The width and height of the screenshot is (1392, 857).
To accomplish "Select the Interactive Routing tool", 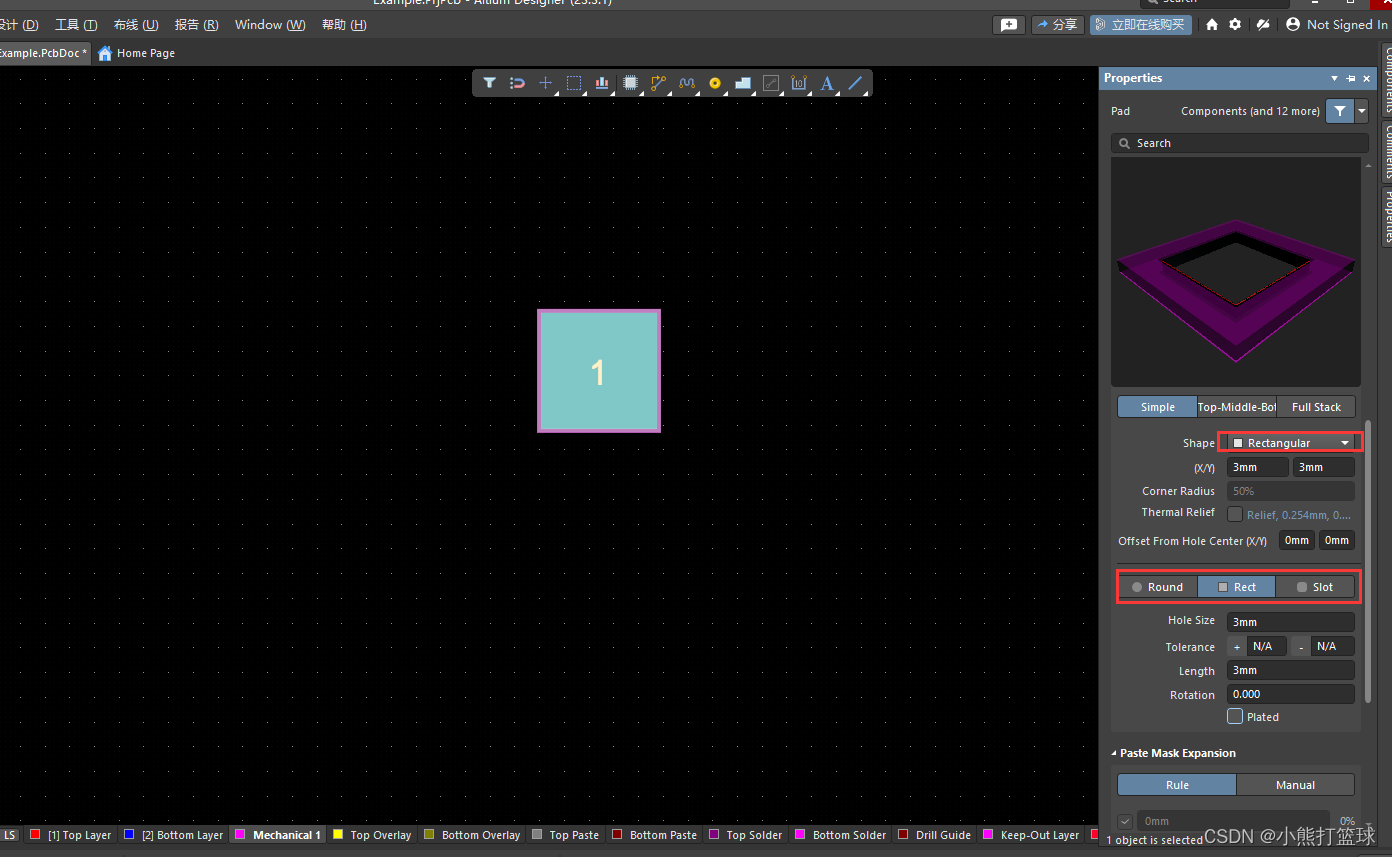I will 657,83.
